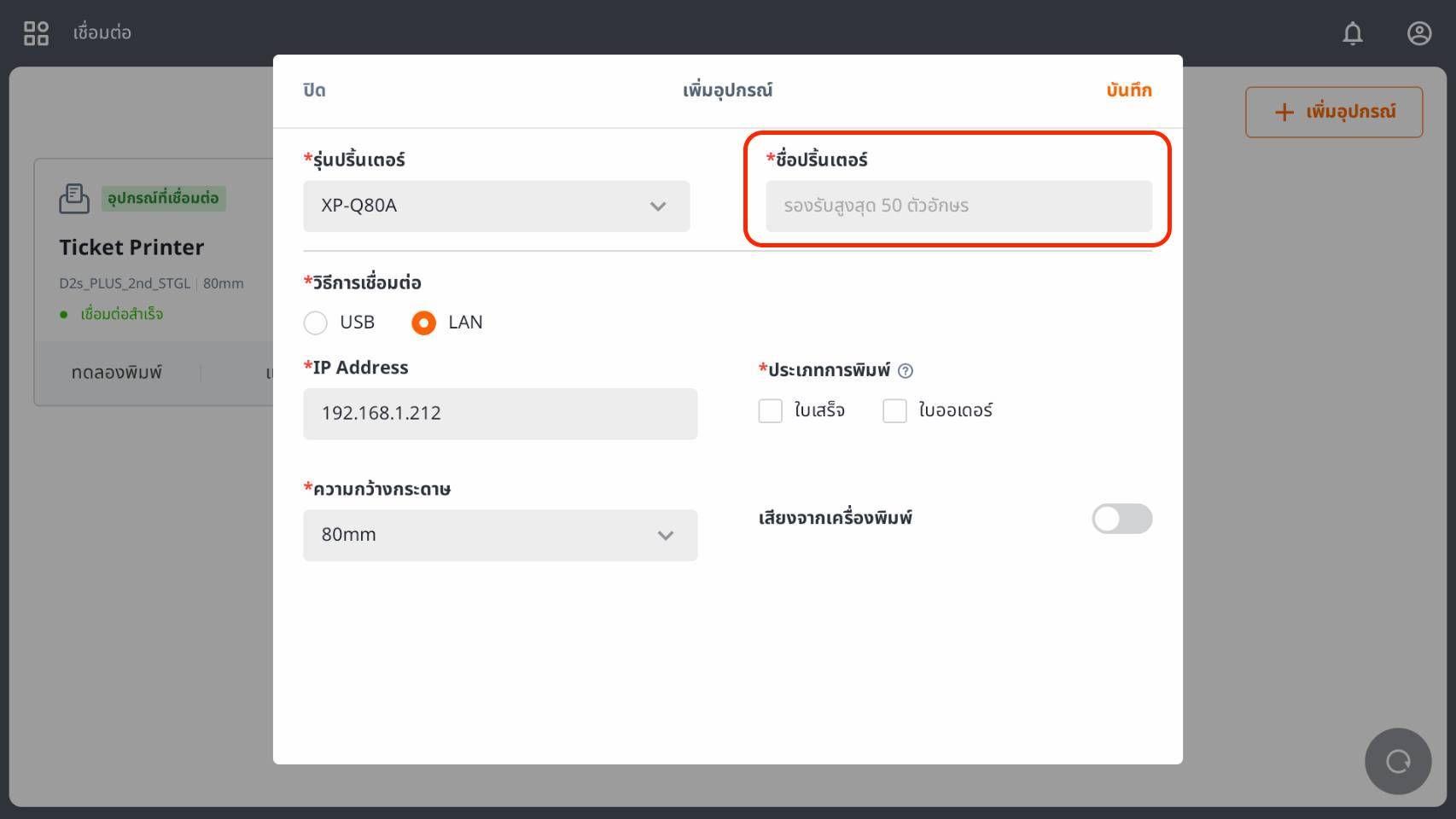Screen dimensions: 1456x819
Task: Open the app grid menu icon
Action: [x=36, y=33]
